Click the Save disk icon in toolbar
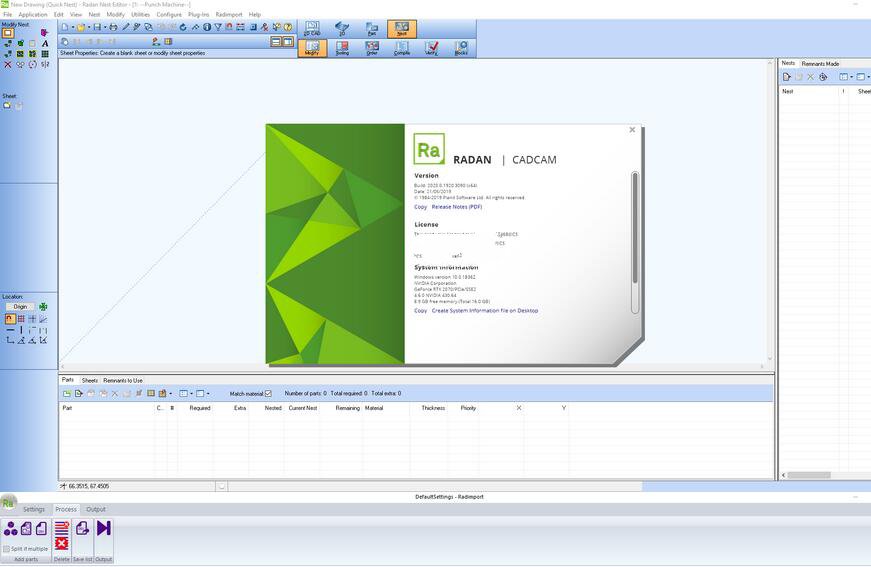 pos(97,27)
